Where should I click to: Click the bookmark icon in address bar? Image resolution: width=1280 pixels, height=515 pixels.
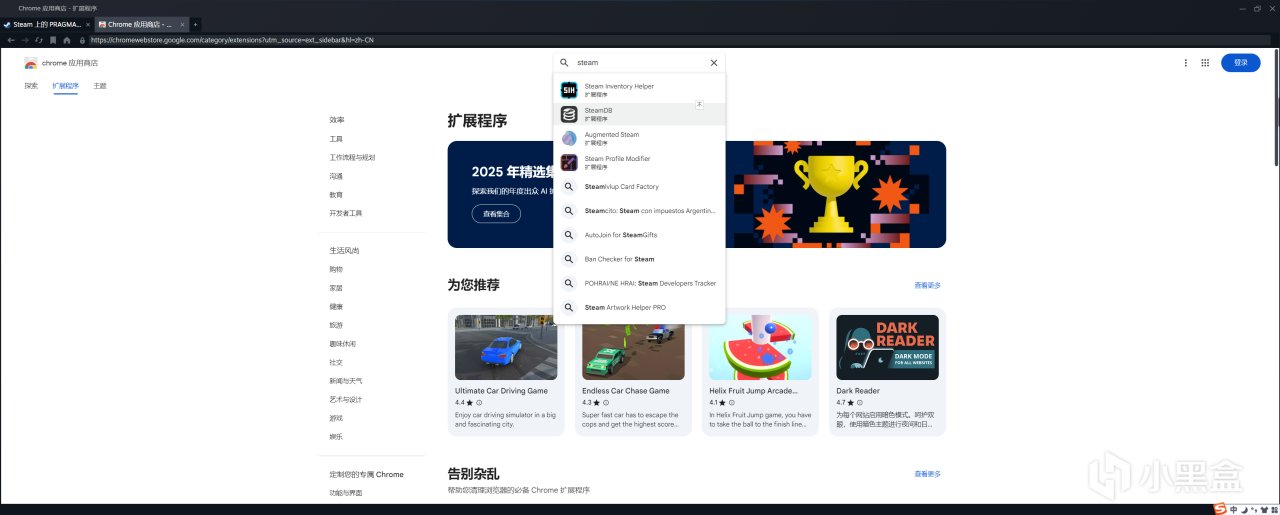pos(53,40)
